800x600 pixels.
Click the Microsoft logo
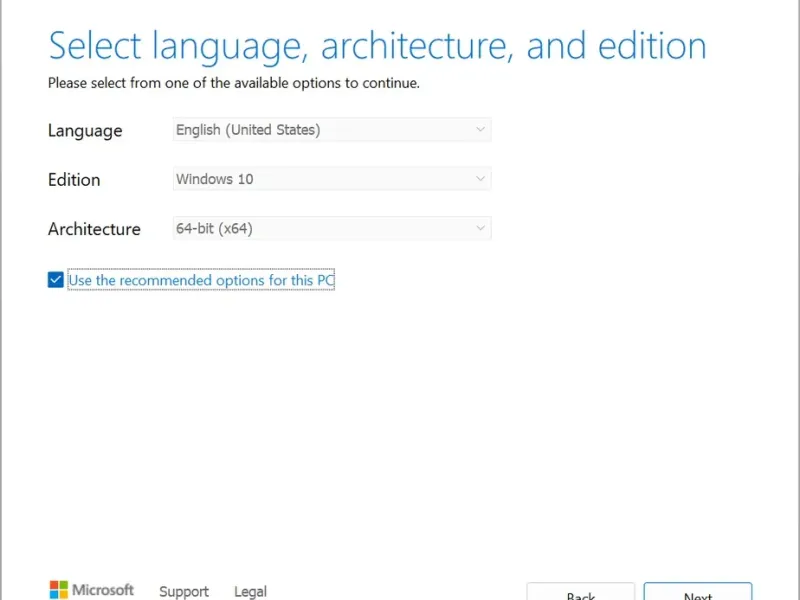point(92,590)
